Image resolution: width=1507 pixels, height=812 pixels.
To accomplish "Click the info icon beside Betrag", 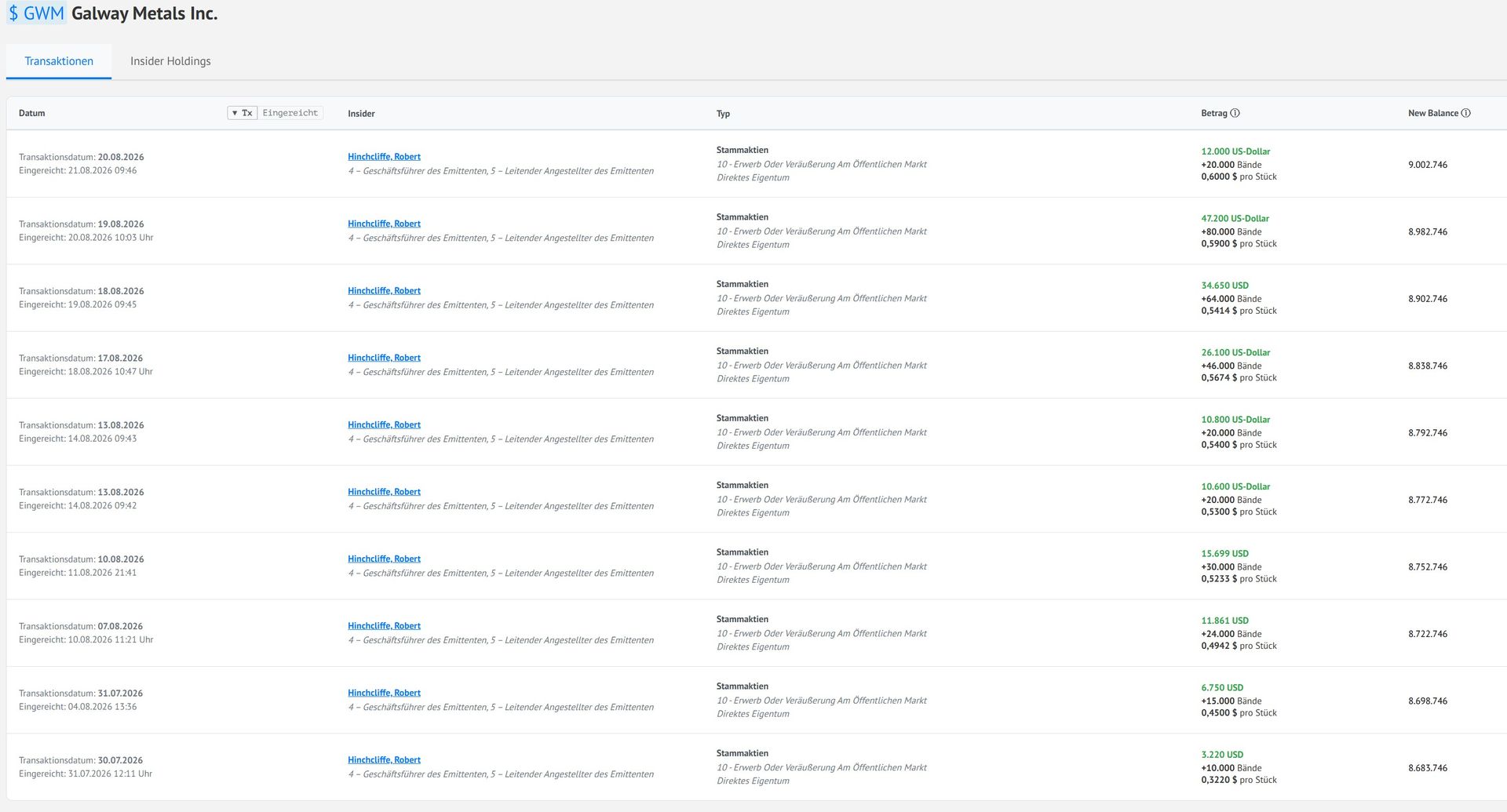I will point(1235,113).
